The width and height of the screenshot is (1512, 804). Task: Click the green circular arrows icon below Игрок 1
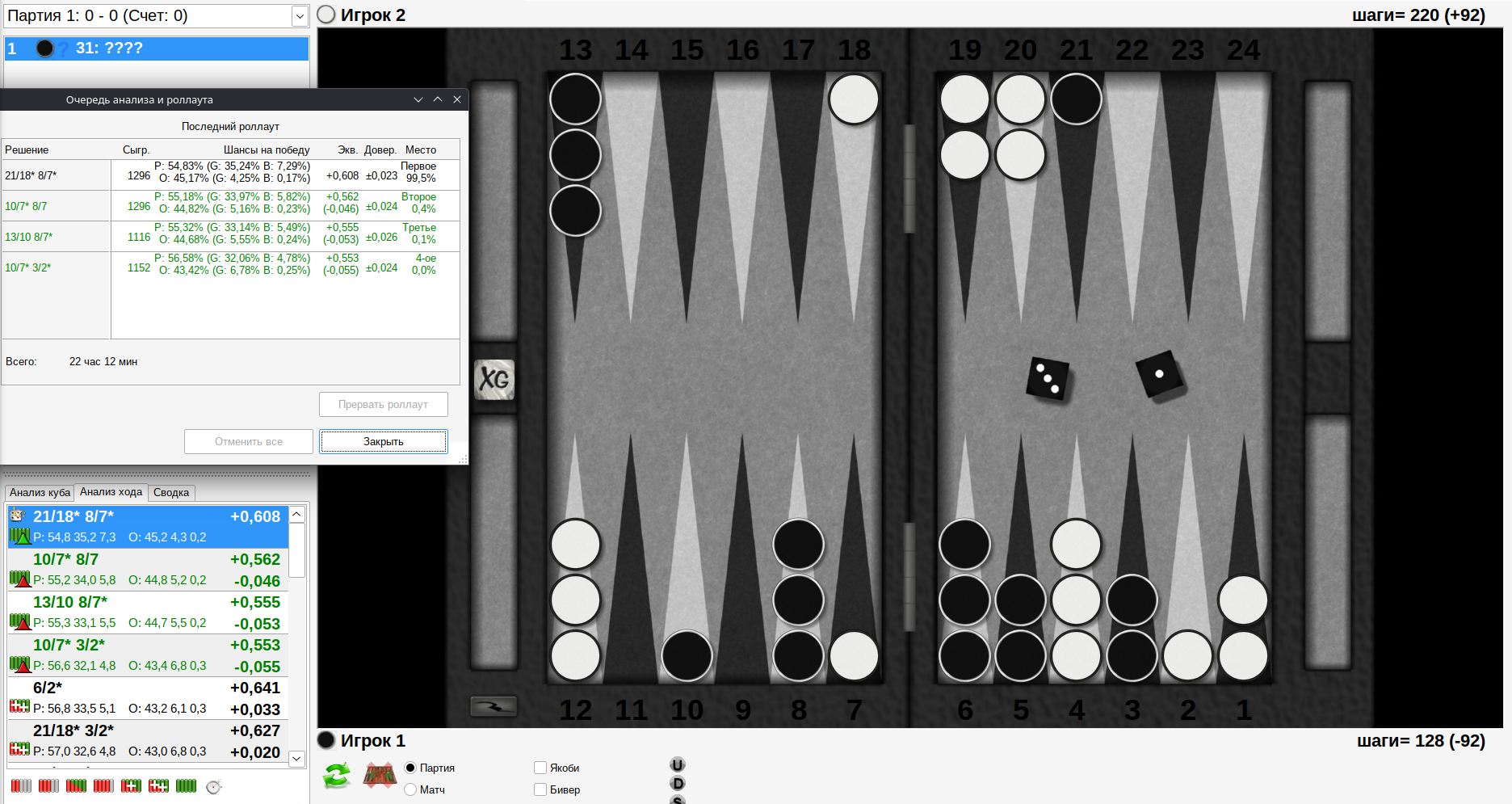click(337, 776)
